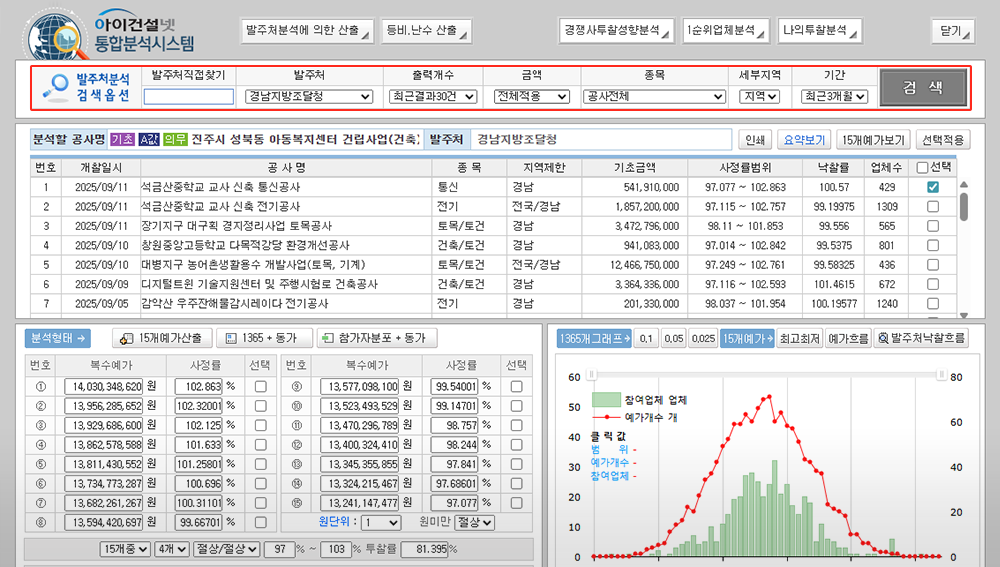Click the 감악산 우주잔해물감시레이다 전기공사 row

[494, 304]
